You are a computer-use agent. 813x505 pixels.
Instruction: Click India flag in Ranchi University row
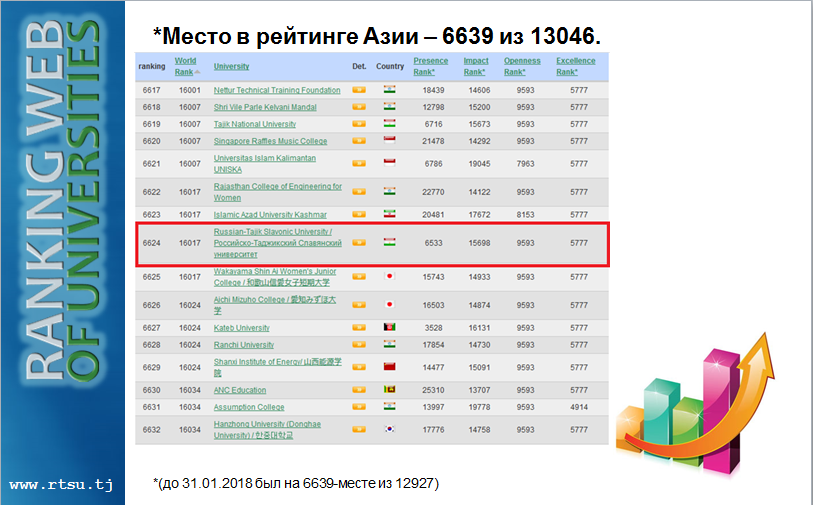(389, 344)
